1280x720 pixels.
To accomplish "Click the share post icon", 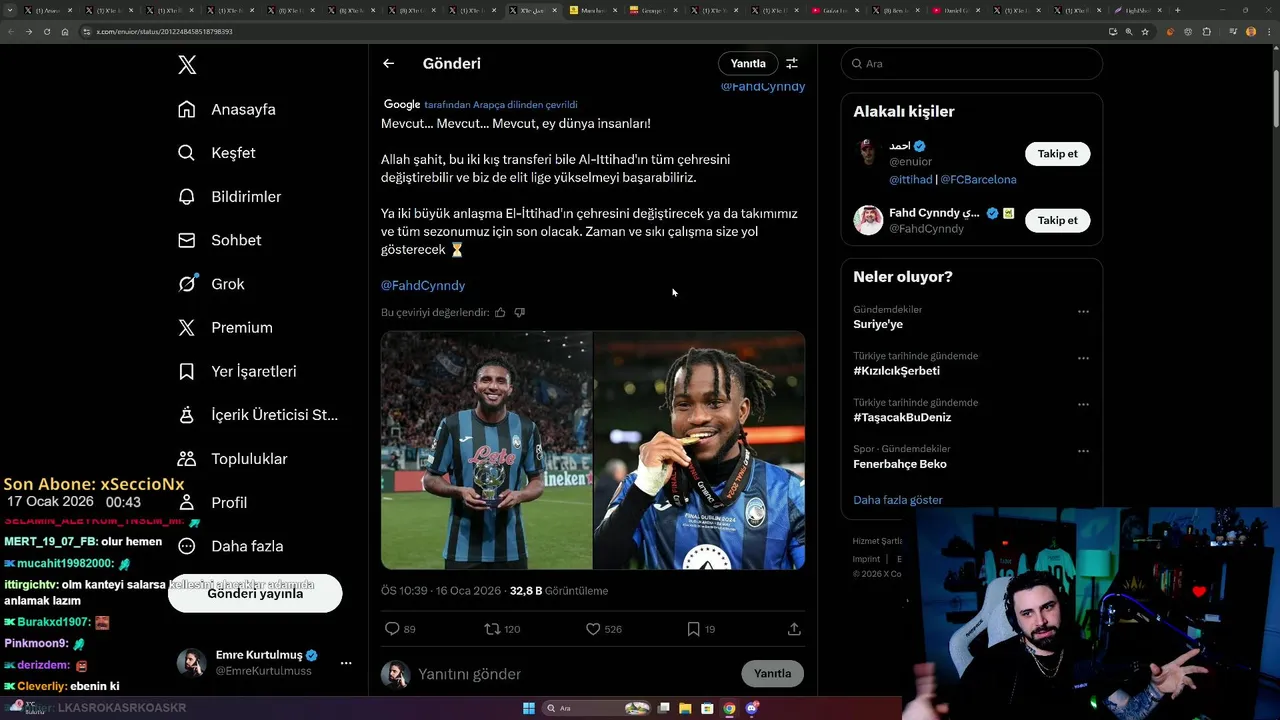I will (794, 629).
